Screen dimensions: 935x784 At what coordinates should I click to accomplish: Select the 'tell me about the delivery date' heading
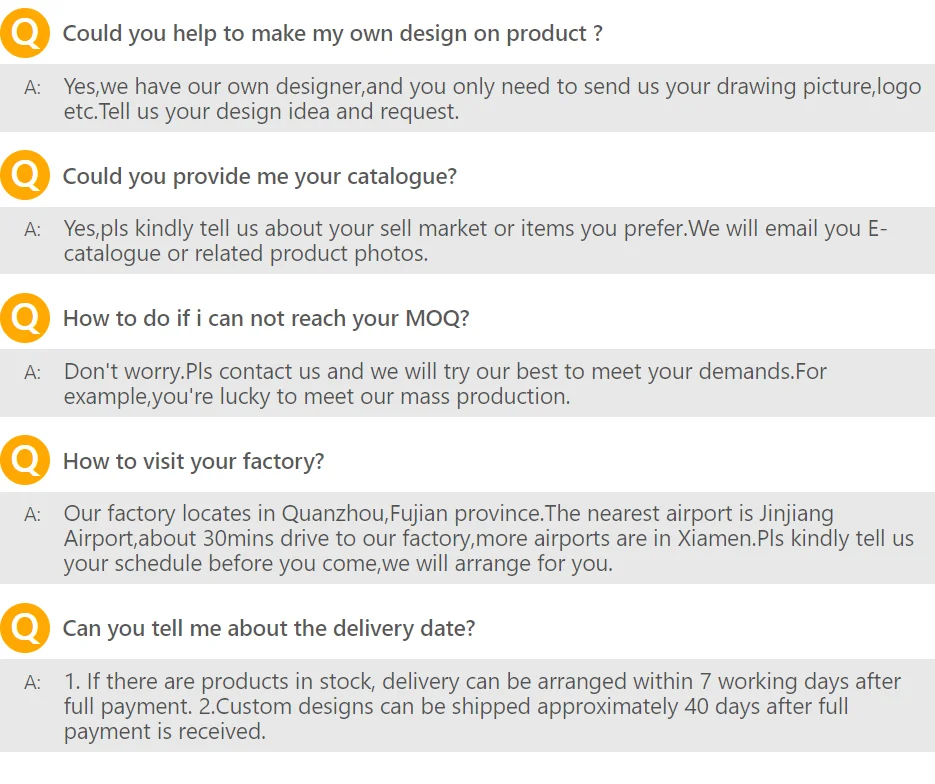[268, 629]
